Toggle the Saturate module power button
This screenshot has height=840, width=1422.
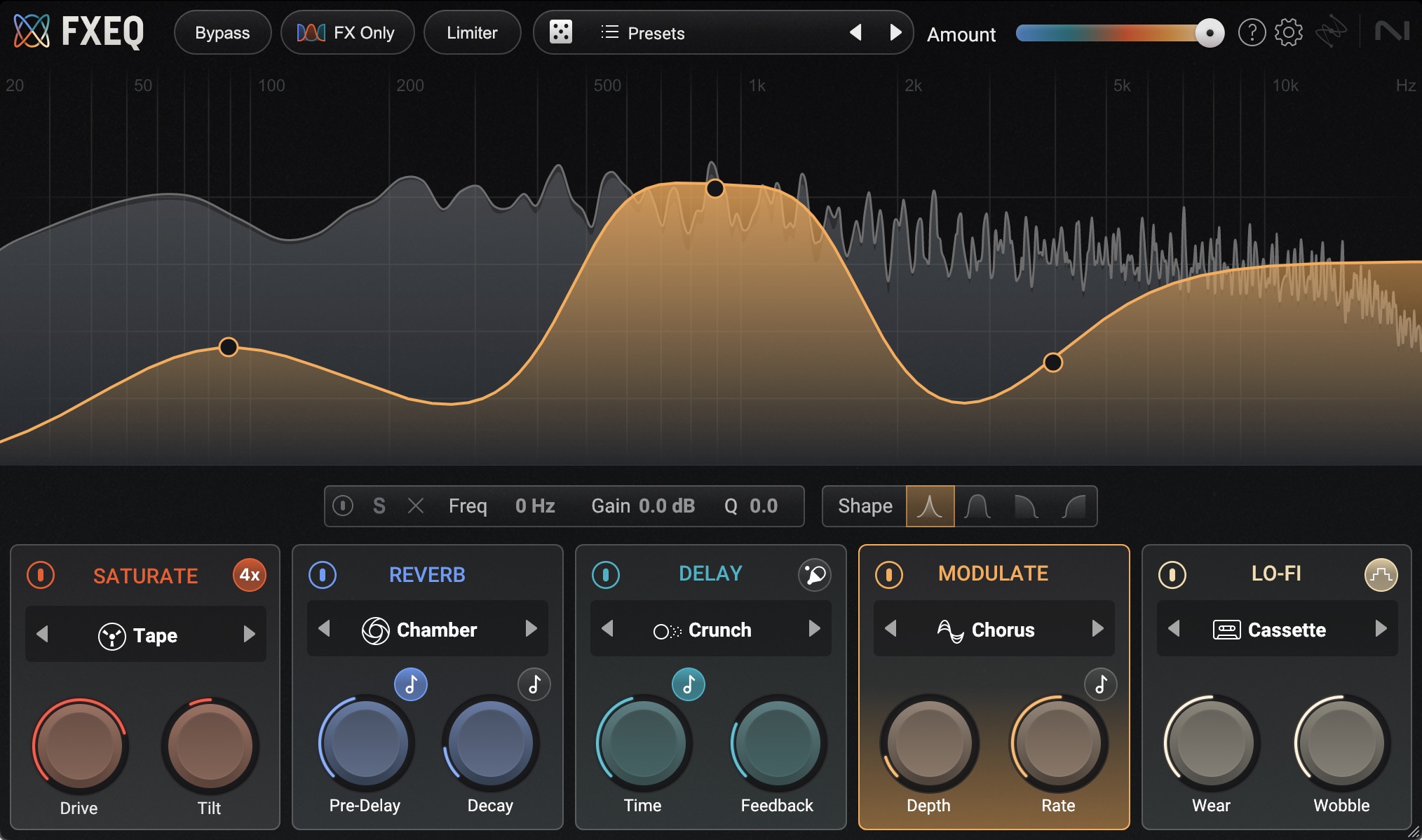tap(41, 575)
